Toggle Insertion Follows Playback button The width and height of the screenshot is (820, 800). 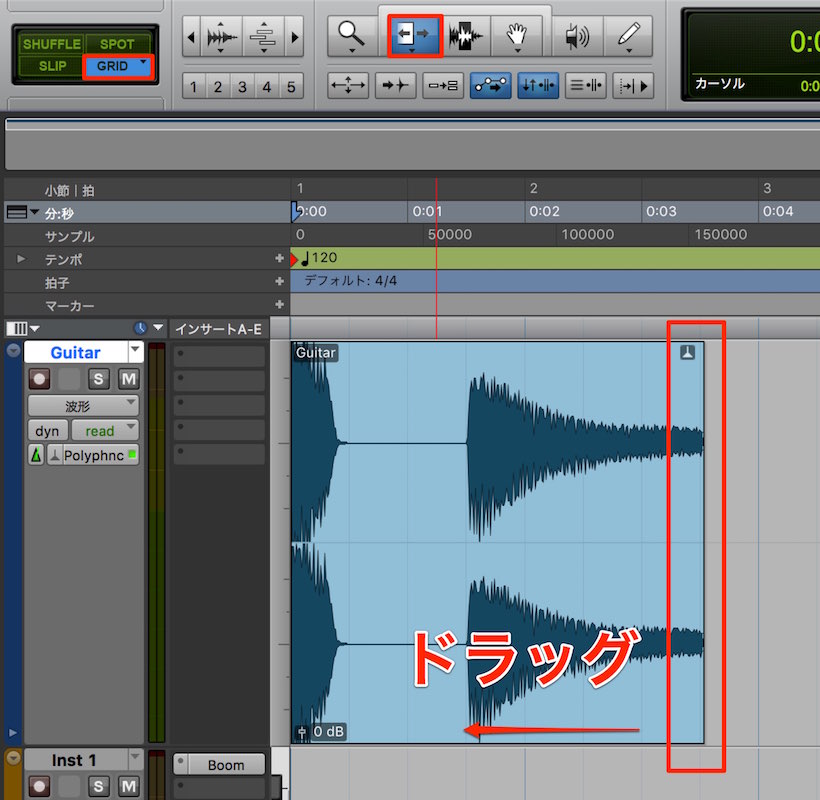(633, 85)
